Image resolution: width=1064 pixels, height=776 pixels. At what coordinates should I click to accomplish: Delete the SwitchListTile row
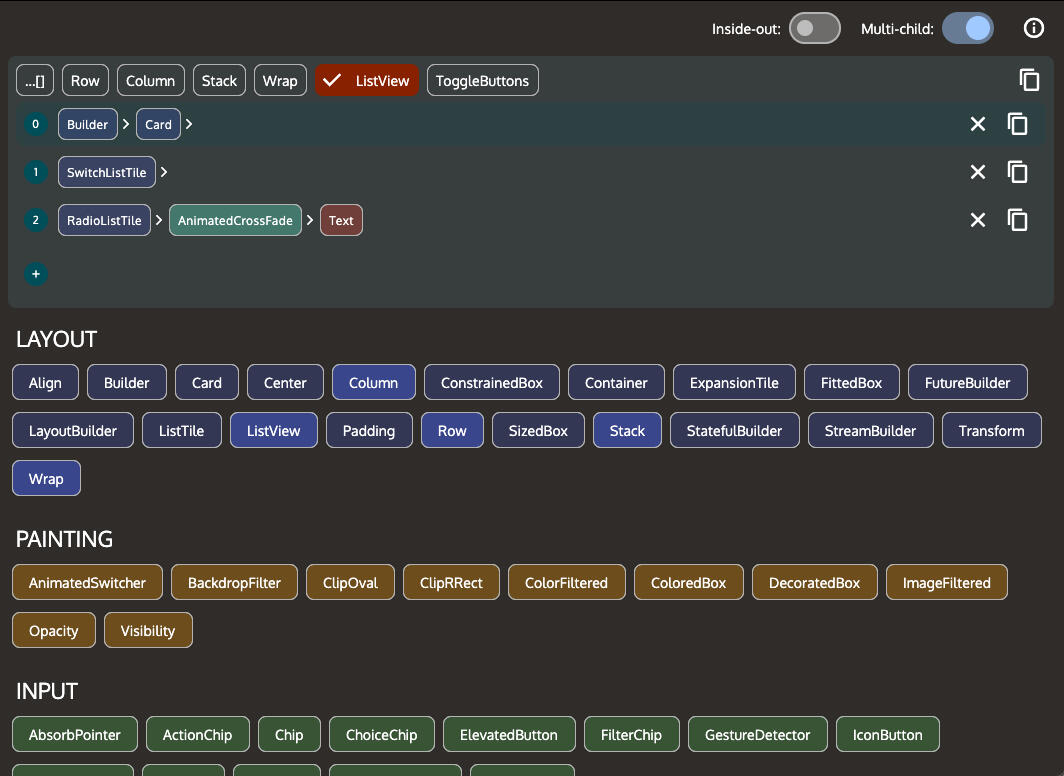[x=978, y=172]
